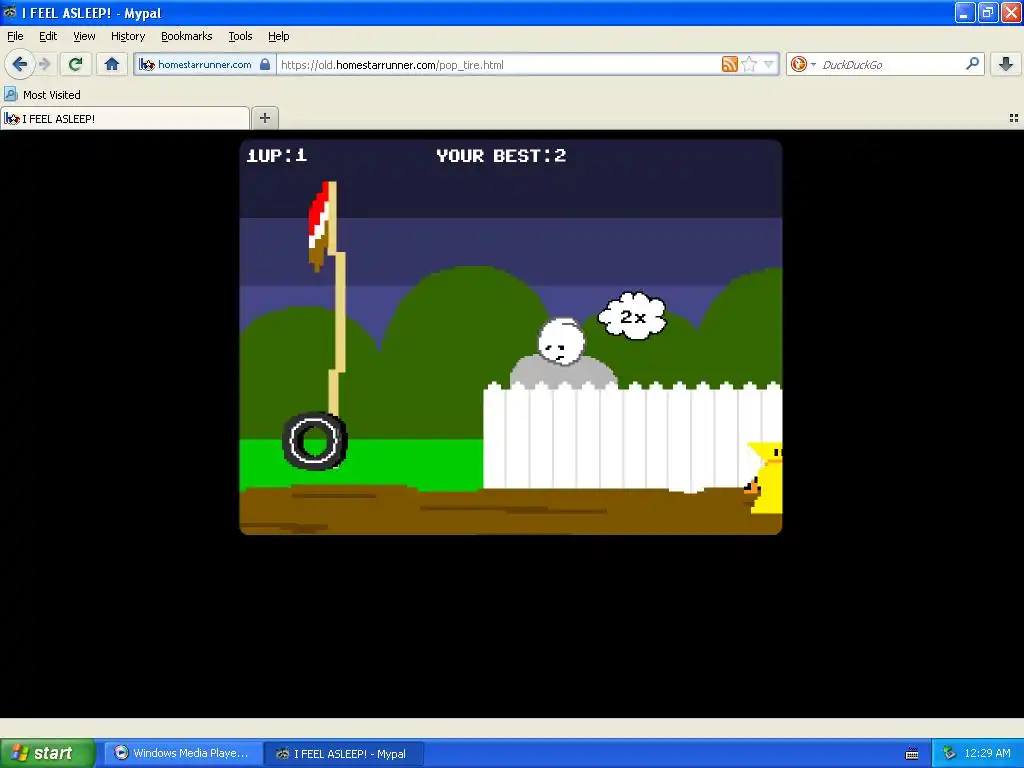This screenshot has width=1024, height=768.
Task: Click the magnifier search icon
Action: point(972,63)
